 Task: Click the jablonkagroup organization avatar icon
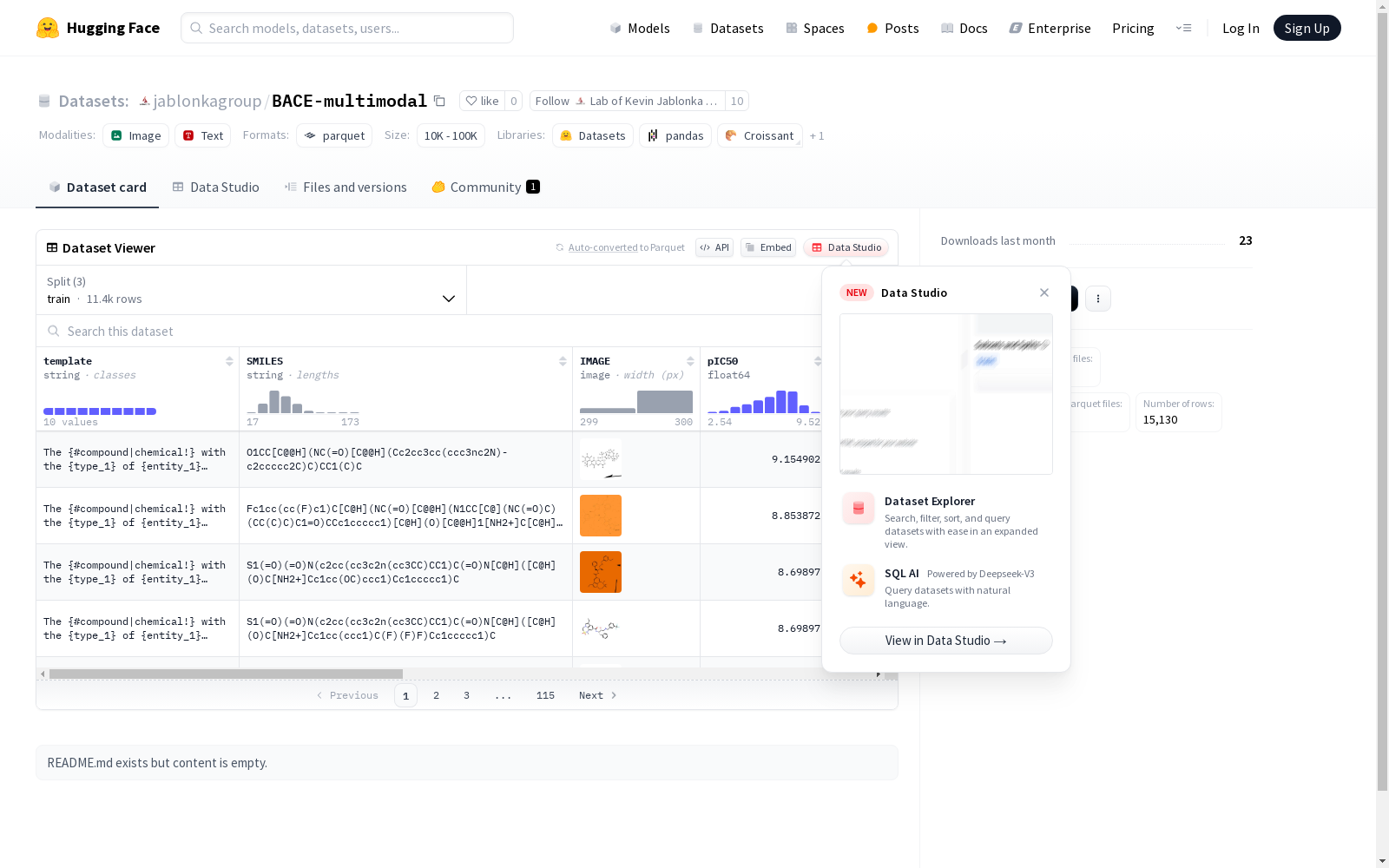144,102
